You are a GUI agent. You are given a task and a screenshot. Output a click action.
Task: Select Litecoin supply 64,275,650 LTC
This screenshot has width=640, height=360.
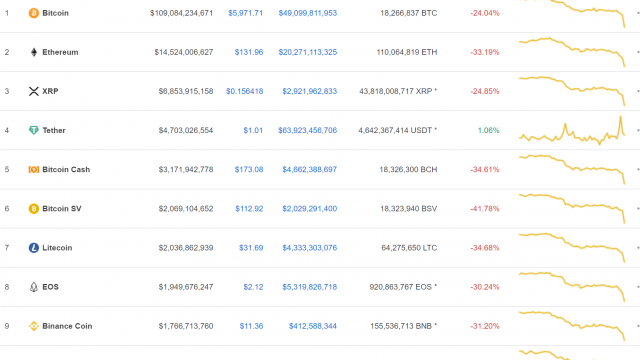tap(409, 248)
